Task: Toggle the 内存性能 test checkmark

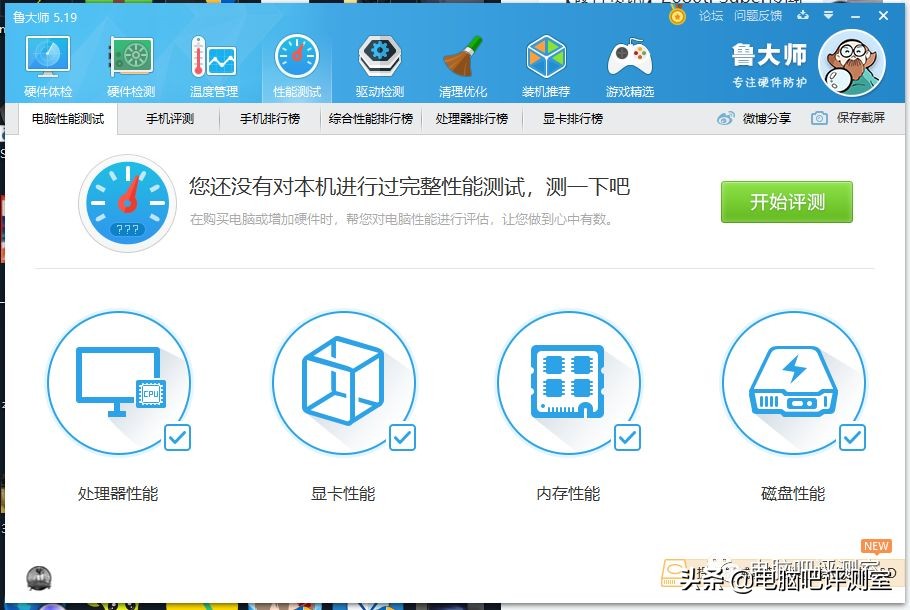Action: [x=627, y=437]
